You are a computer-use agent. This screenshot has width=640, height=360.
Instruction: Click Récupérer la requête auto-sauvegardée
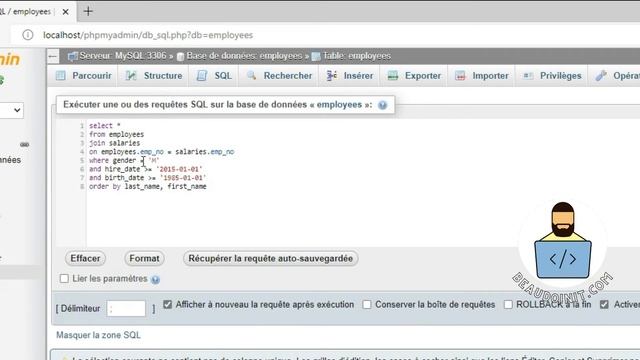point(271,258)
